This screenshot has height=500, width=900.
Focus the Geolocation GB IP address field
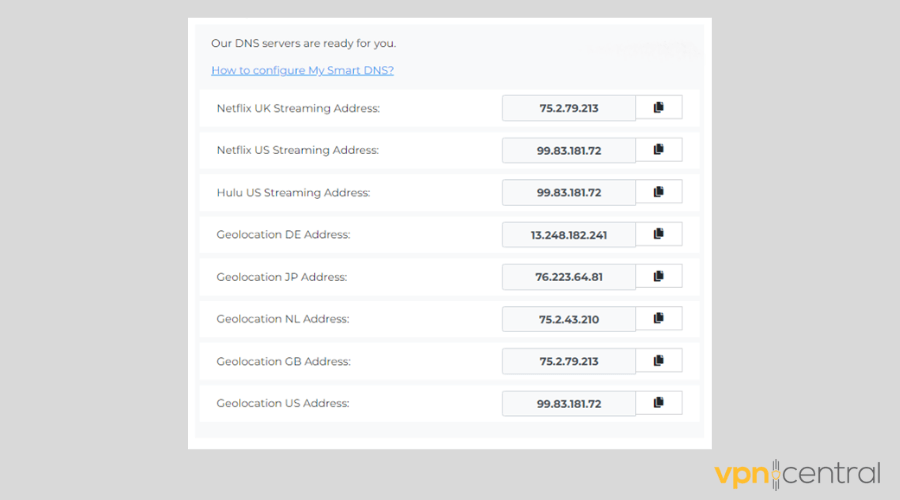point(568,361)
